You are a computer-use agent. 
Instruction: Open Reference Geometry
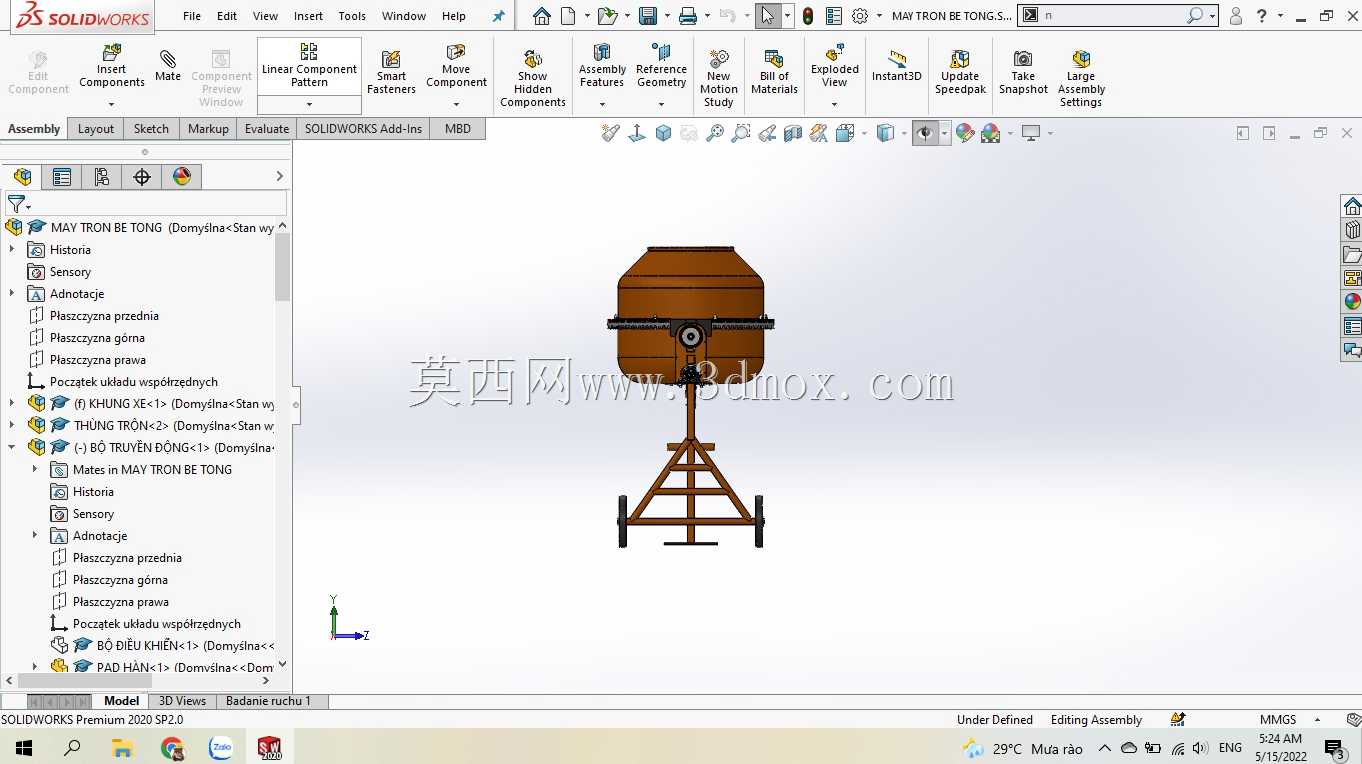tap(661, 67)
